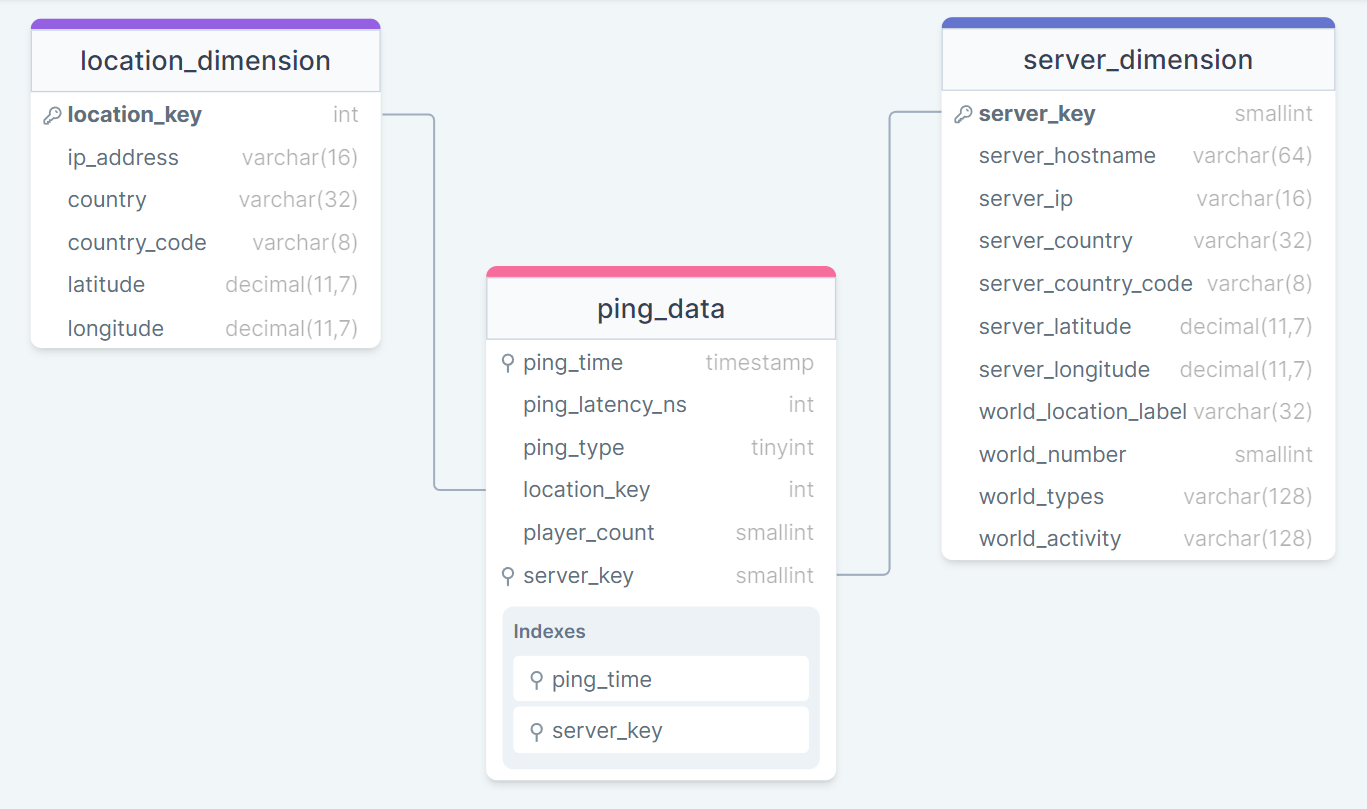The width and height of the screenshot is (1367, 809).
Task: Click the purple color bar on location_dimension
Action: click(205, 24)
